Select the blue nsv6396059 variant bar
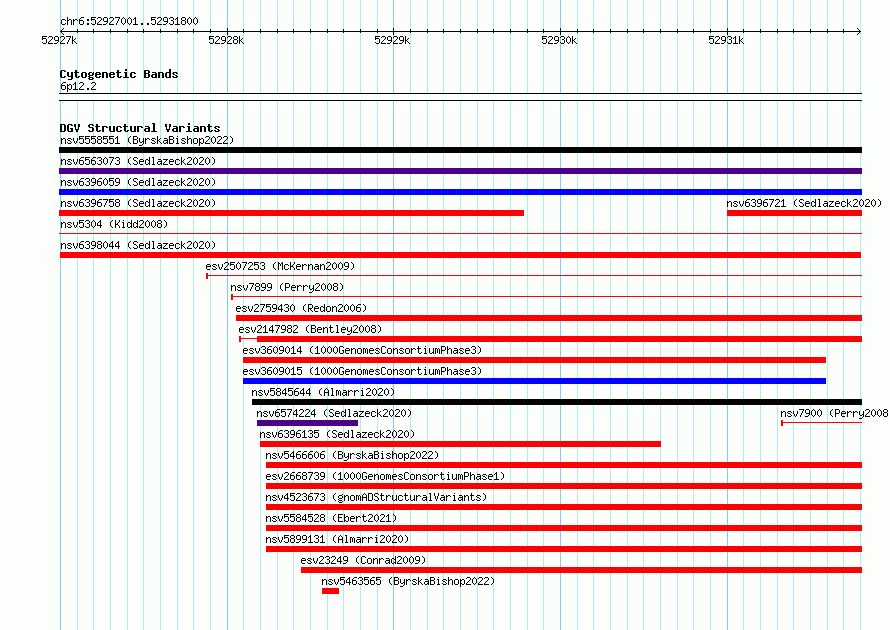This screenshot has height=630, width=890. (460, 192)
